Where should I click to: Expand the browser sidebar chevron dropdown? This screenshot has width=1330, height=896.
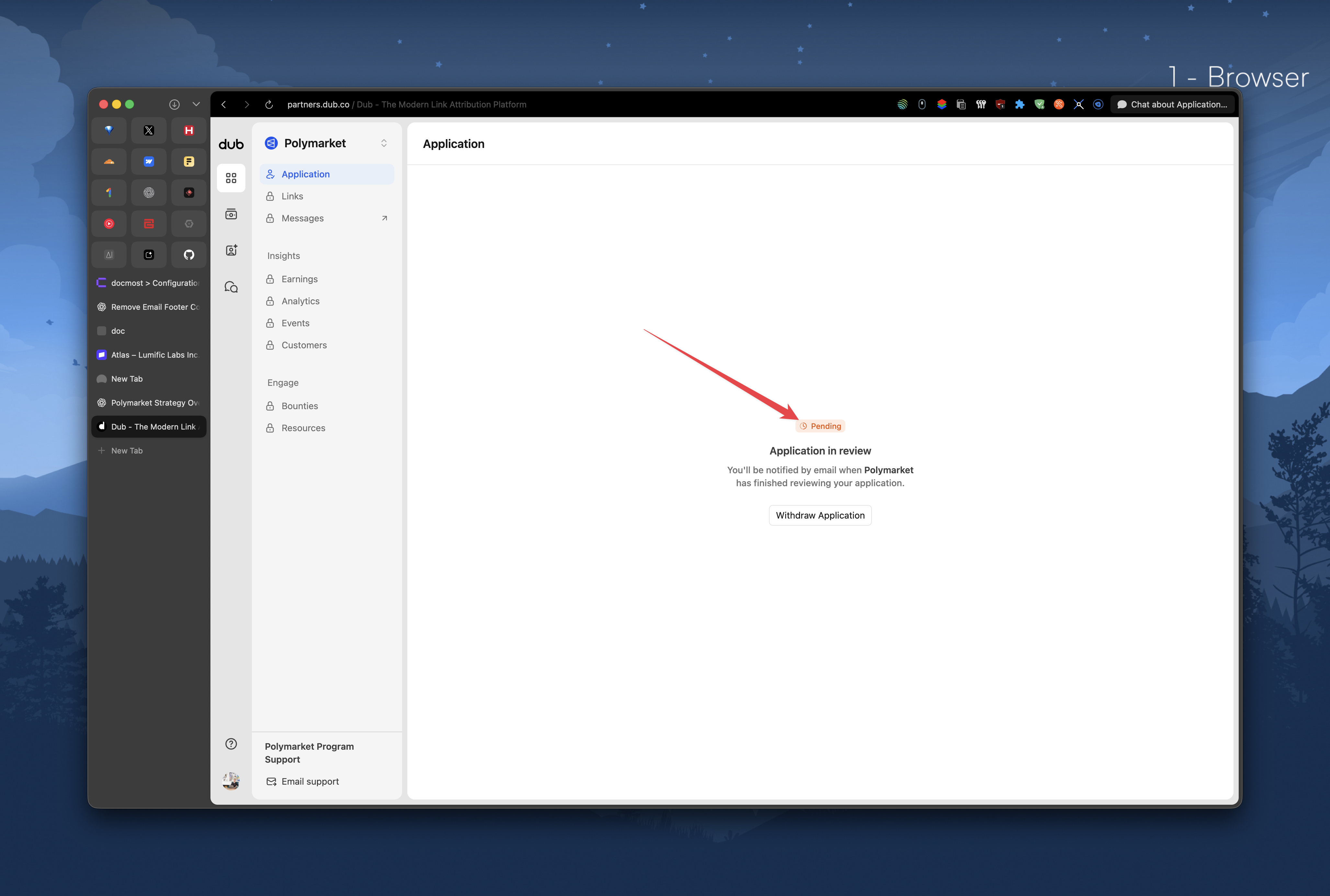coord(196,104)
